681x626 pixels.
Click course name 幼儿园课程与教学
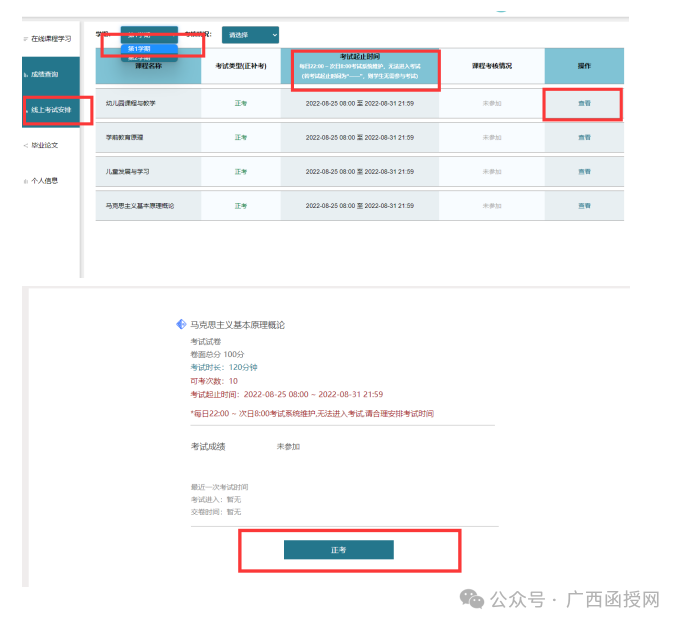pos(130,103)
